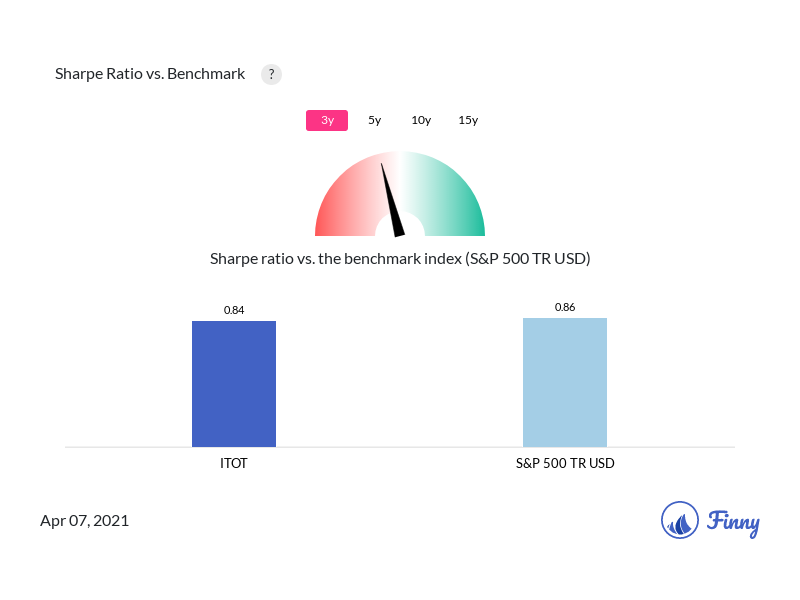Switch to the 5y period tab

click(x=375, y=121)
